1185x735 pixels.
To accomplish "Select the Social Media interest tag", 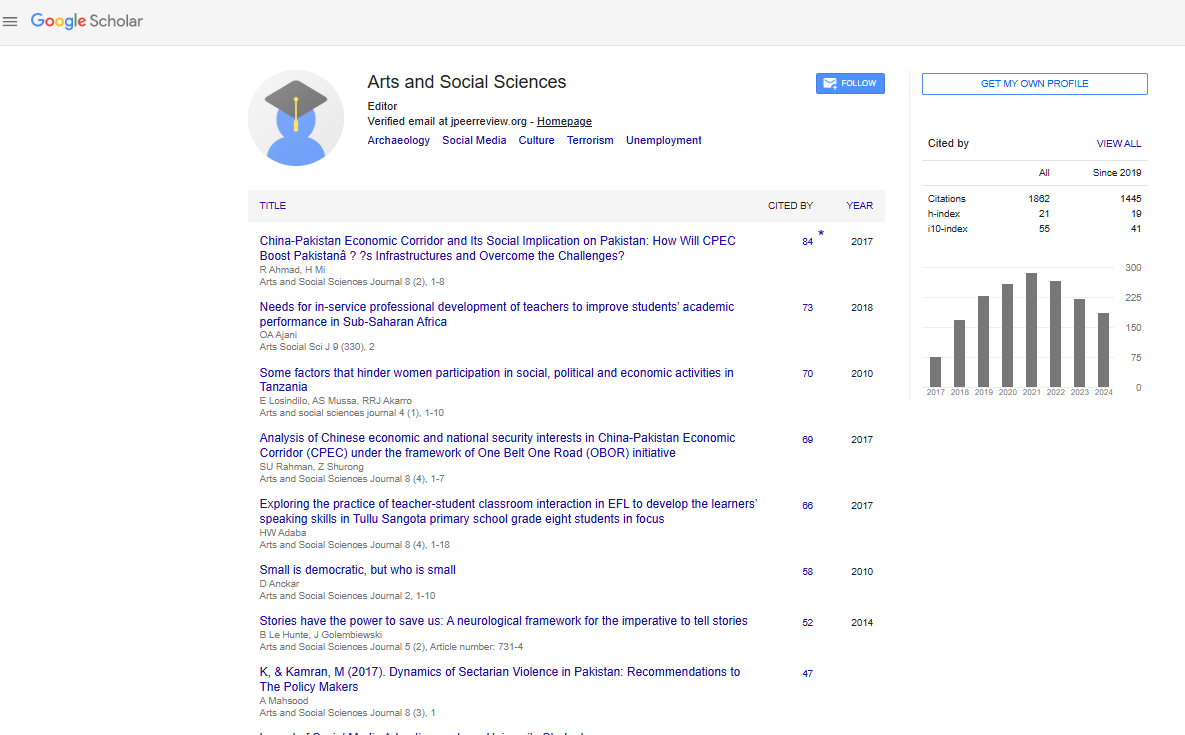I will [474, 141].
